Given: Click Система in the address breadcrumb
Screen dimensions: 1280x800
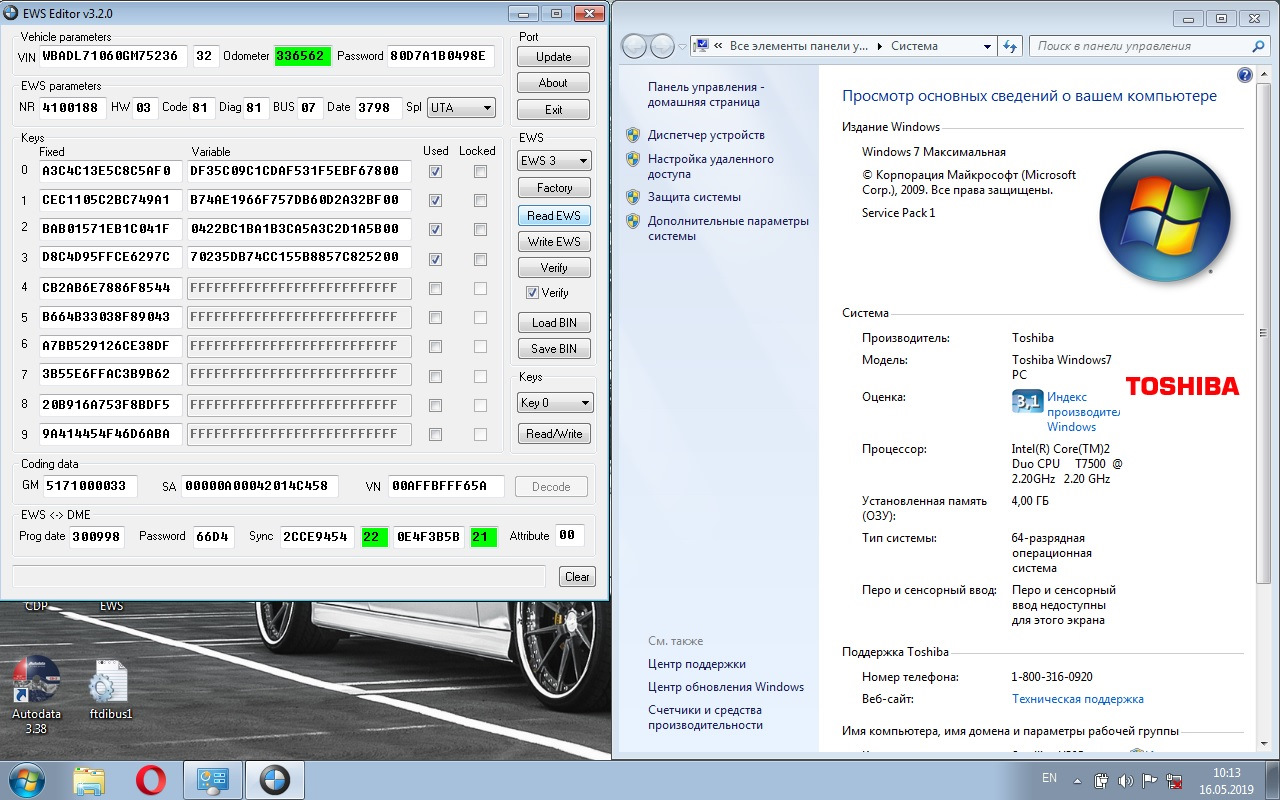Looking at the screenshot, I should click(x=914, y=46).
